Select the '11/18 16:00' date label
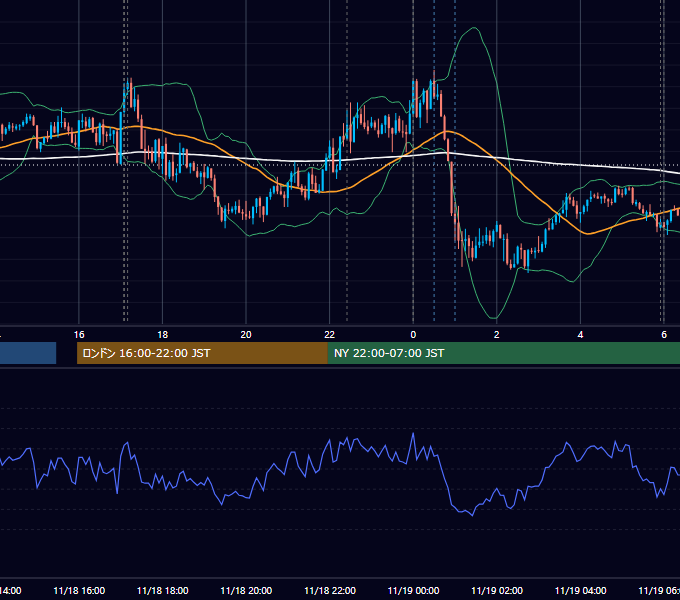Screen dimensions: 680x600 (79, 590)
